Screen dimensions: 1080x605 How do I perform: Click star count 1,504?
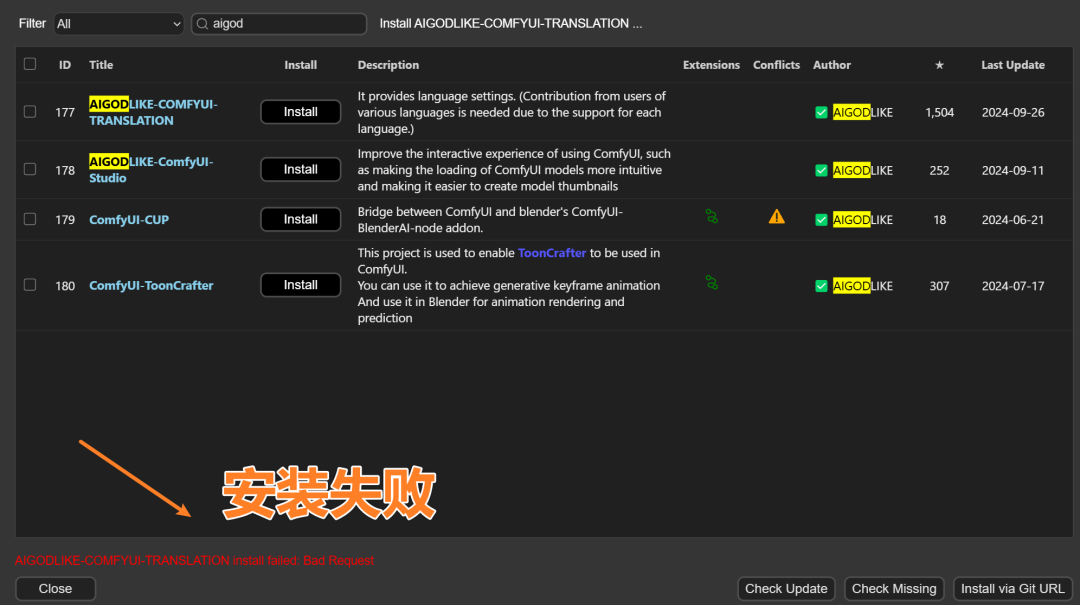point(939,112)
